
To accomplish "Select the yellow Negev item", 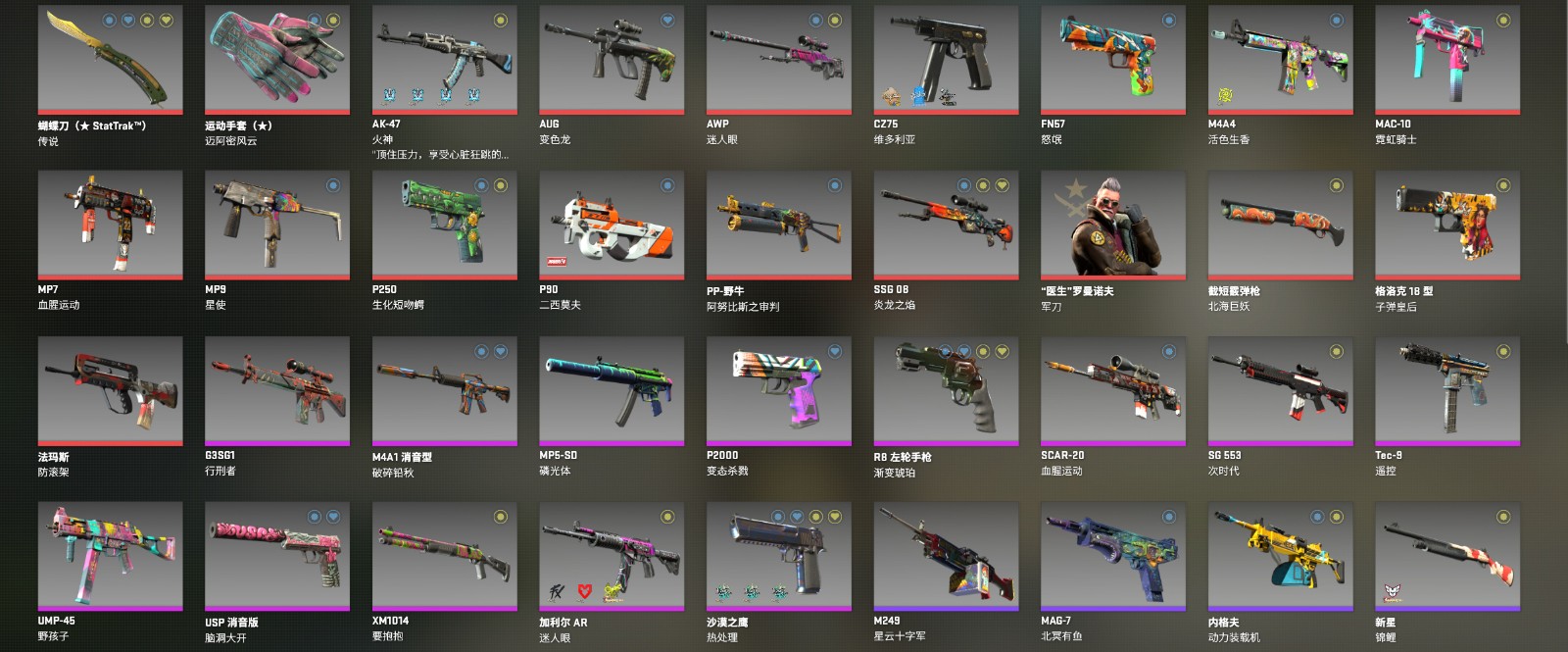I will (1280, 556).
